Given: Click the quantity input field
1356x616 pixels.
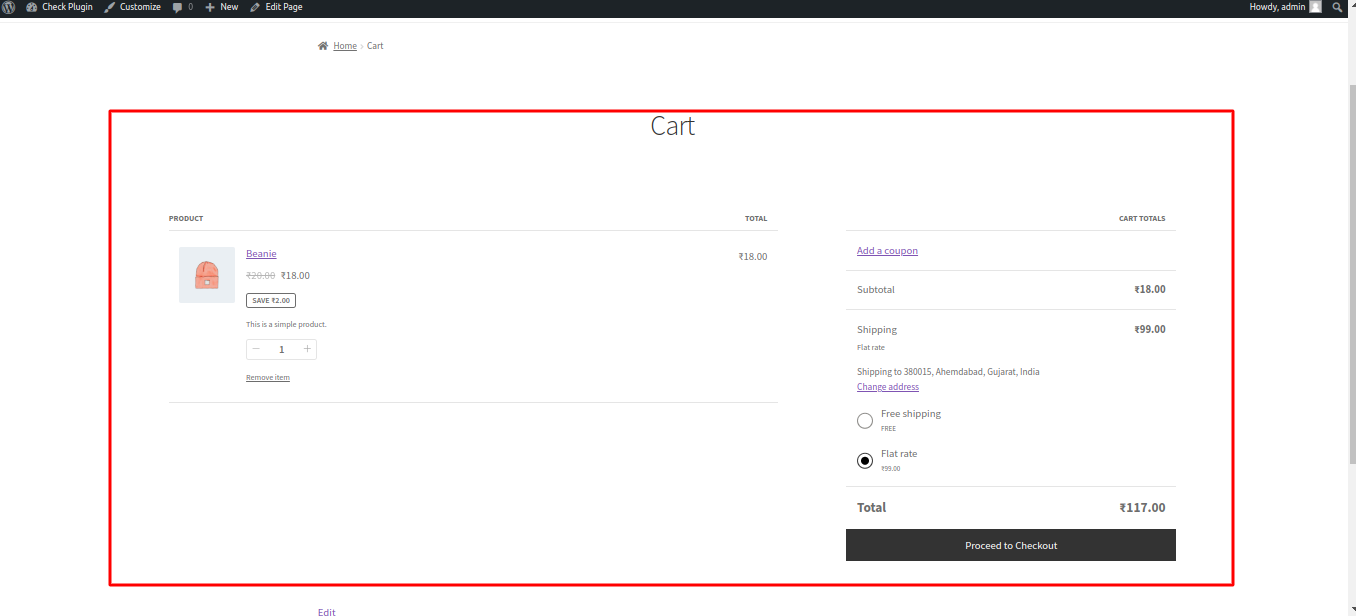Looking at the screenshot, I should coord(282,349).
